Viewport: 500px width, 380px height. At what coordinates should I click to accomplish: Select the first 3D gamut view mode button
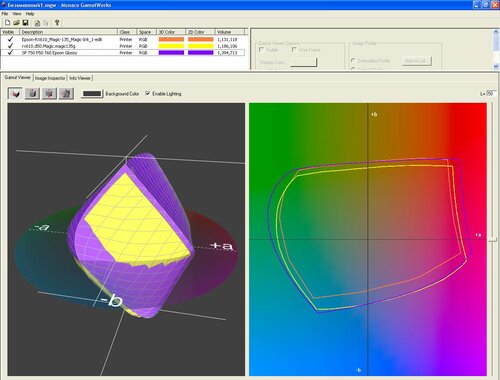point(15,94)
